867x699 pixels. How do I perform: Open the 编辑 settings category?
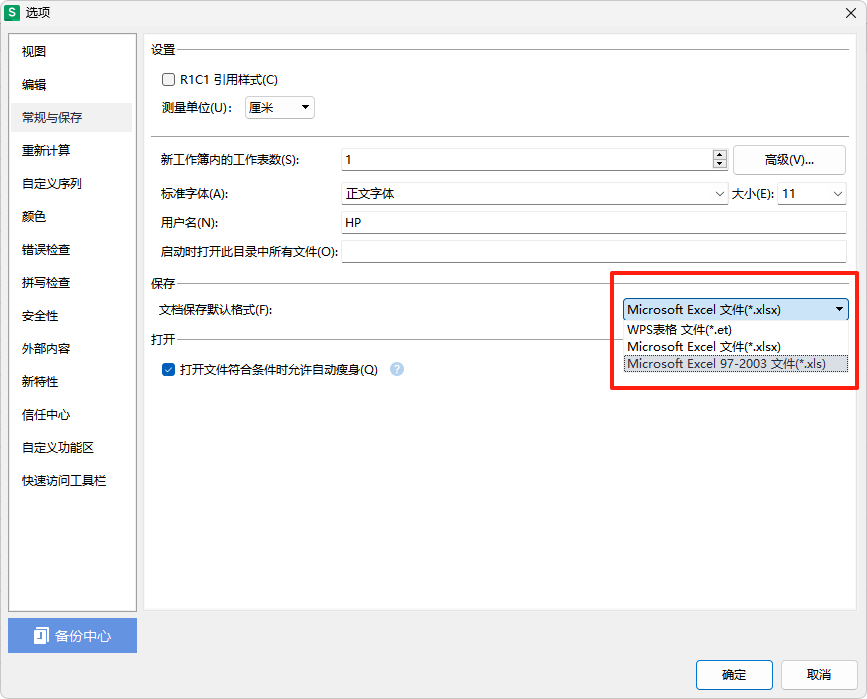pos(71,85)
